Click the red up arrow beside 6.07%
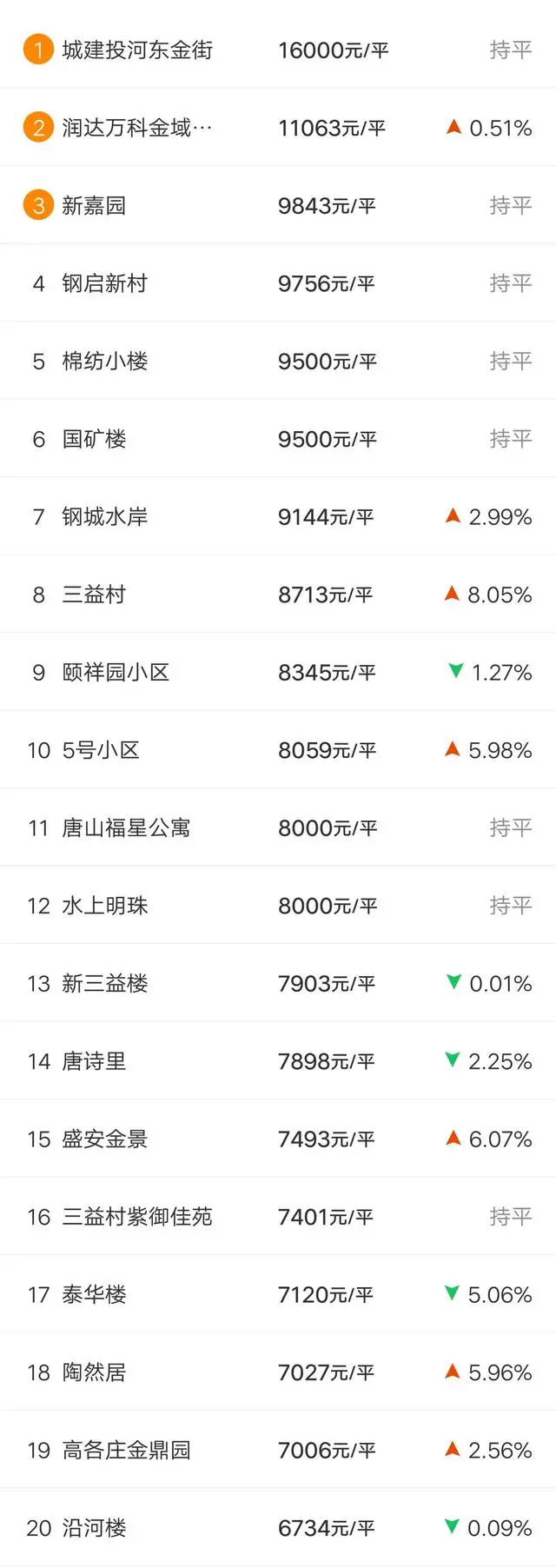Image resolution: width=556 pixels, height=1568 pixels. pos(453,1138)
